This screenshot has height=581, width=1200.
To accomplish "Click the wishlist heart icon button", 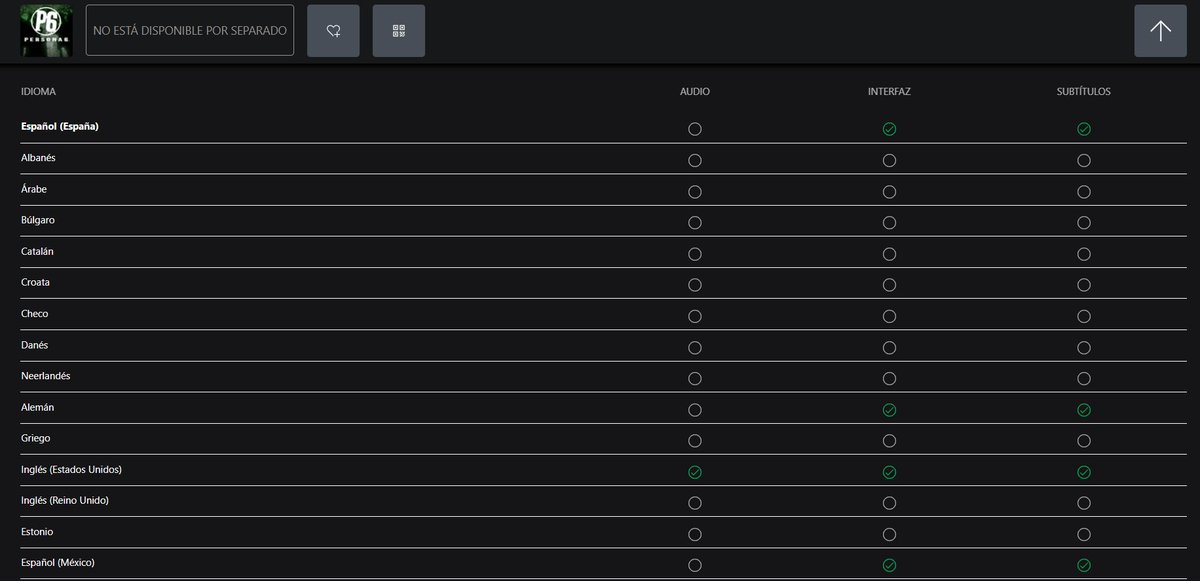I will (333, 31).
